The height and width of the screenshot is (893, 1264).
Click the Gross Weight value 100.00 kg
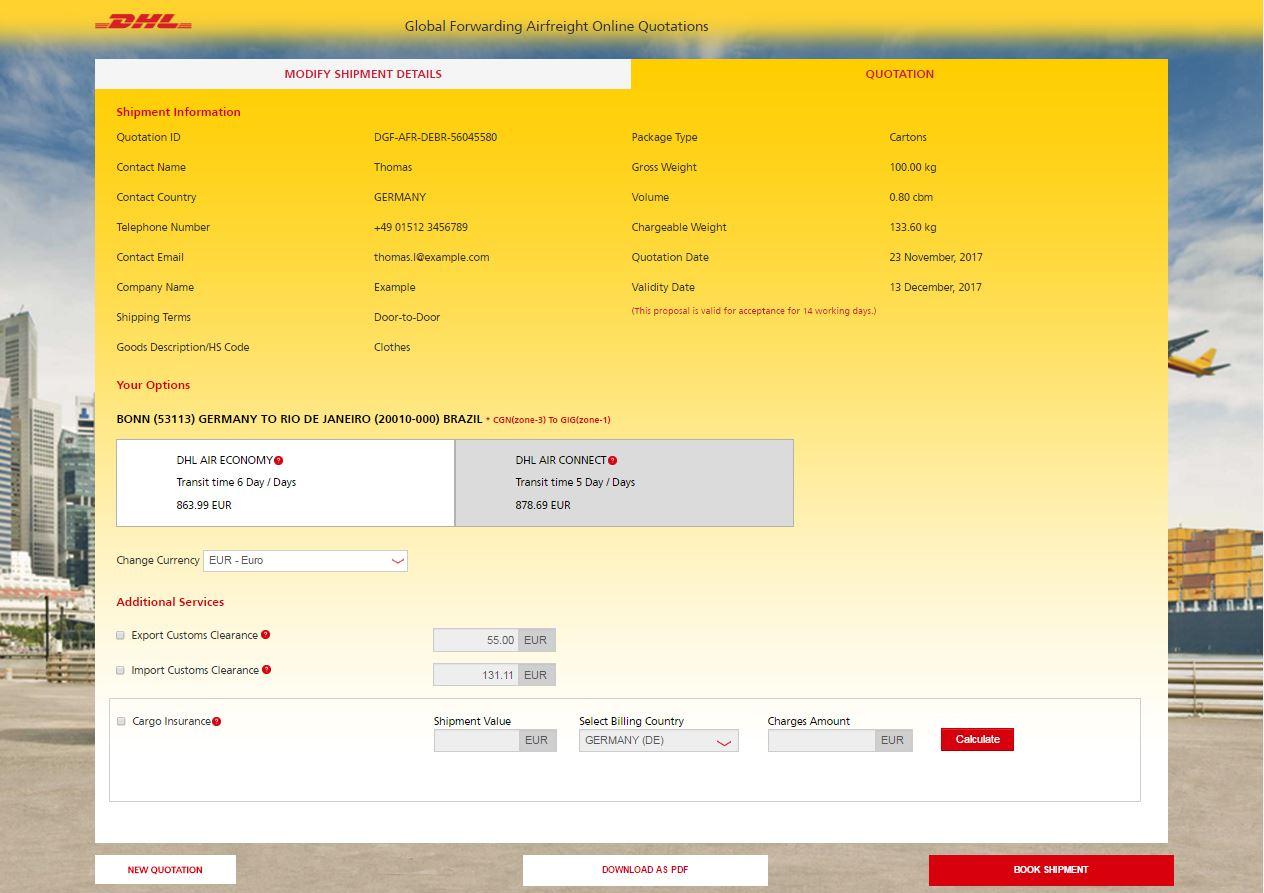tap(913, 168)
